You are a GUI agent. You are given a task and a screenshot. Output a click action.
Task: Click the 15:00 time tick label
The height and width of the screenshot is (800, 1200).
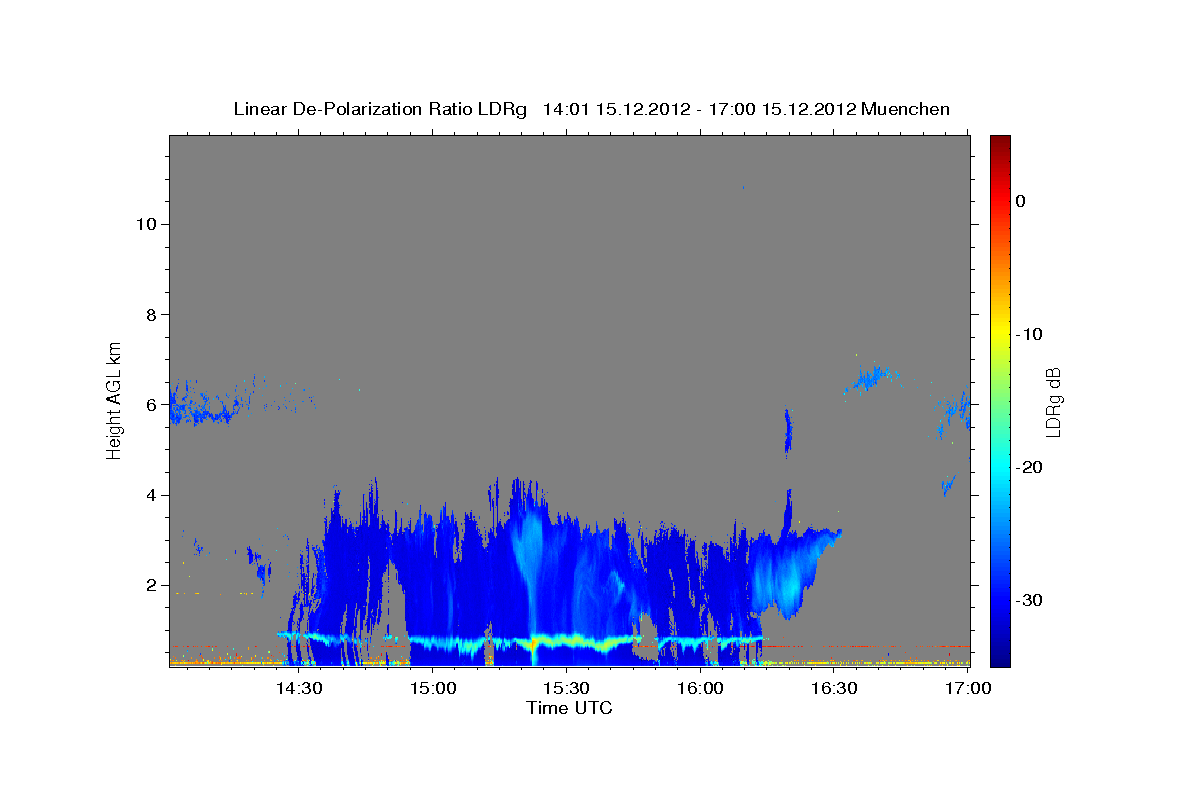tap(432, 689)
